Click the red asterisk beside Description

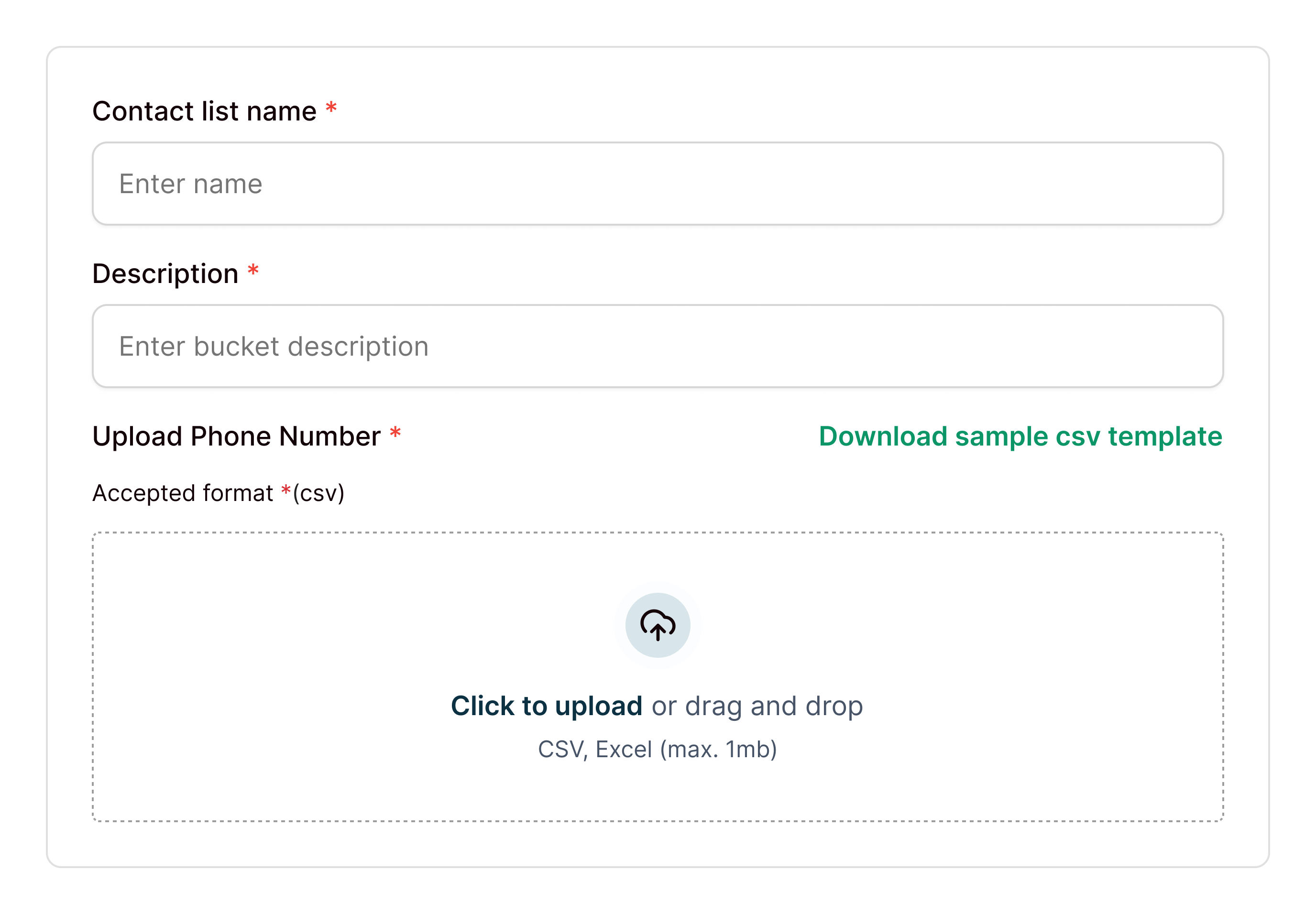(253, 270)
